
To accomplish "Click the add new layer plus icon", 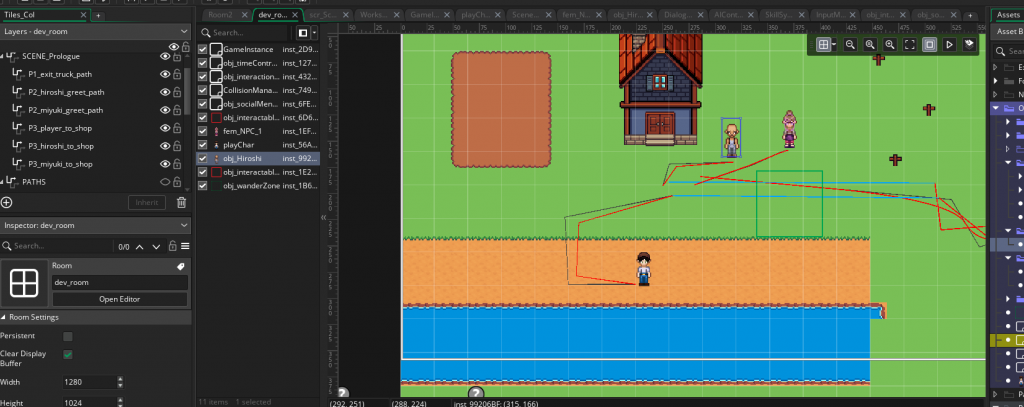I will click(8, 203).
